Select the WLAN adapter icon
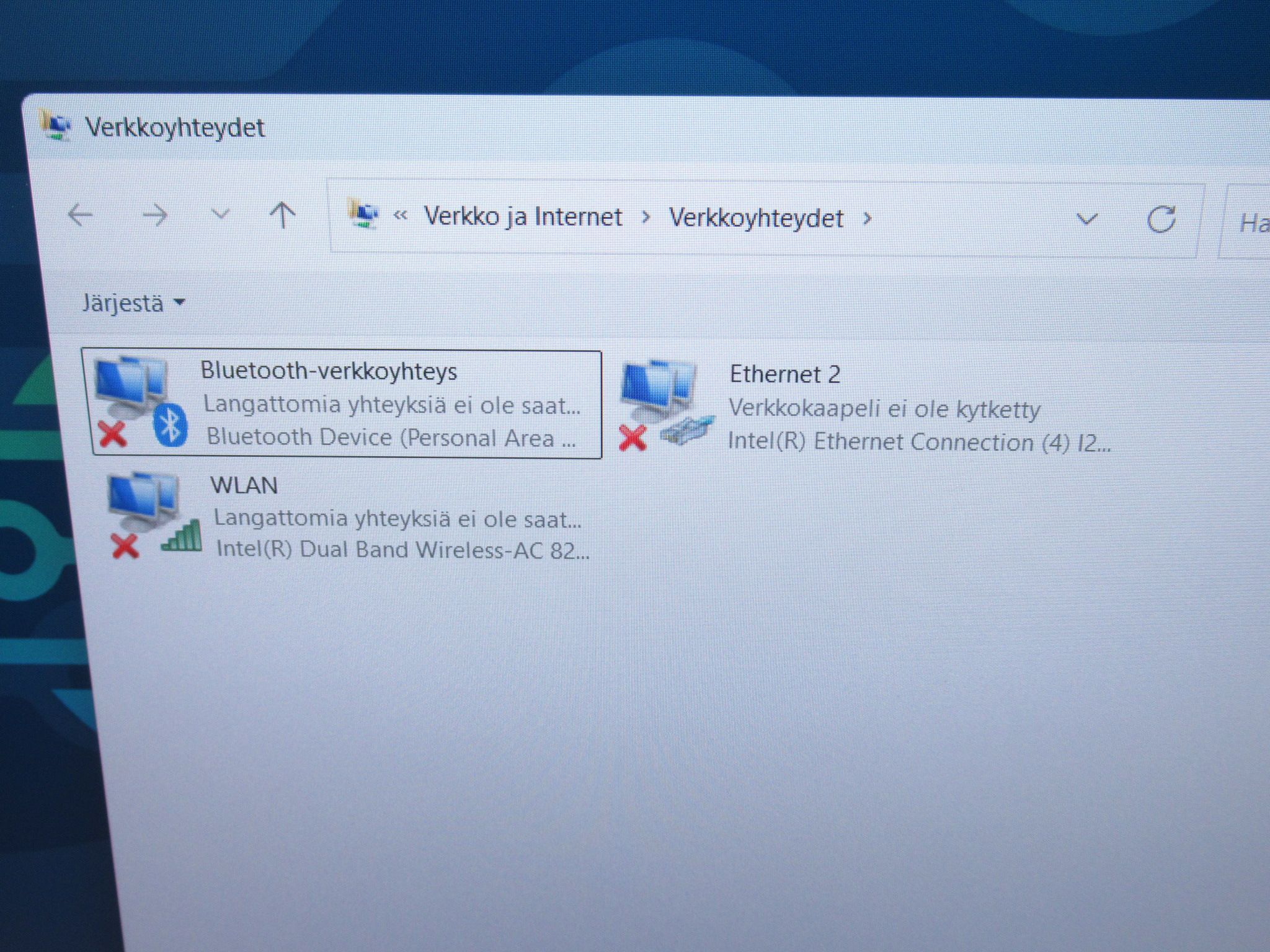 click(155, 516)
